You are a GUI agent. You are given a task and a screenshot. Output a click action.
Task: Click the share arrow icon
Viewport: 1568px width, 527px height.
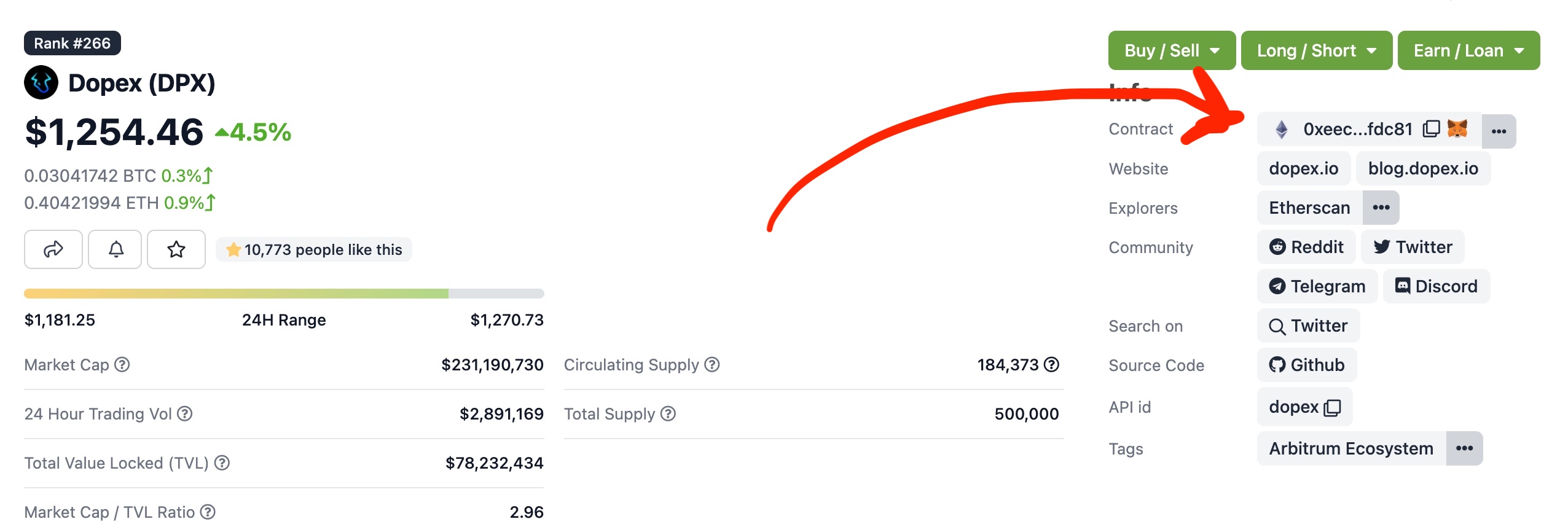tap(53, 249)
